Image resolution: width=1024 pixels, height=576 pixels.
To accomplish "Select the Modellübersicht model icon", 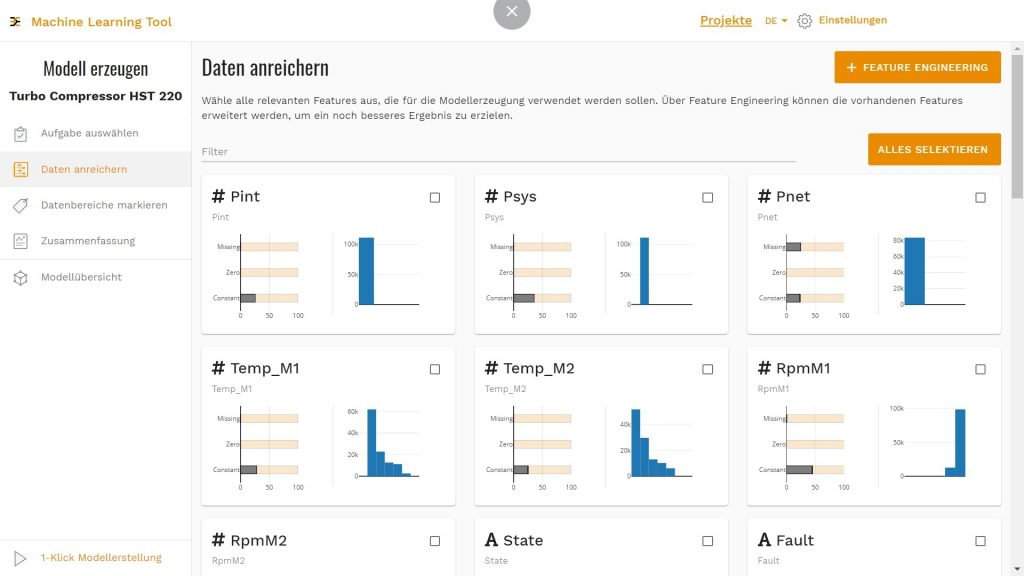I will (20, 276).
